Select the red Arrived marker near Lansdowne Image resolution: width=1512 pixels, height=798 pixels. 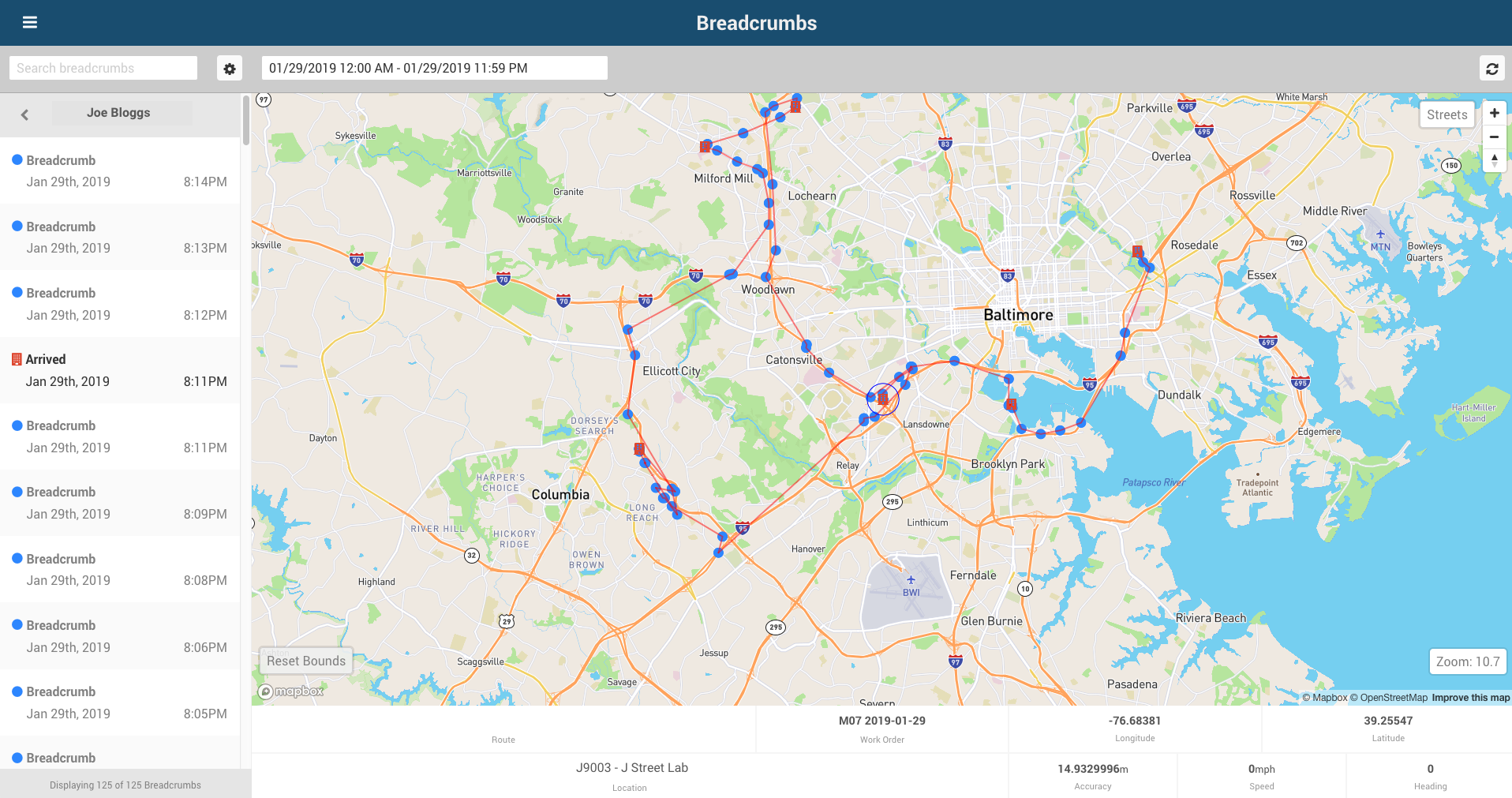point(882,399)
